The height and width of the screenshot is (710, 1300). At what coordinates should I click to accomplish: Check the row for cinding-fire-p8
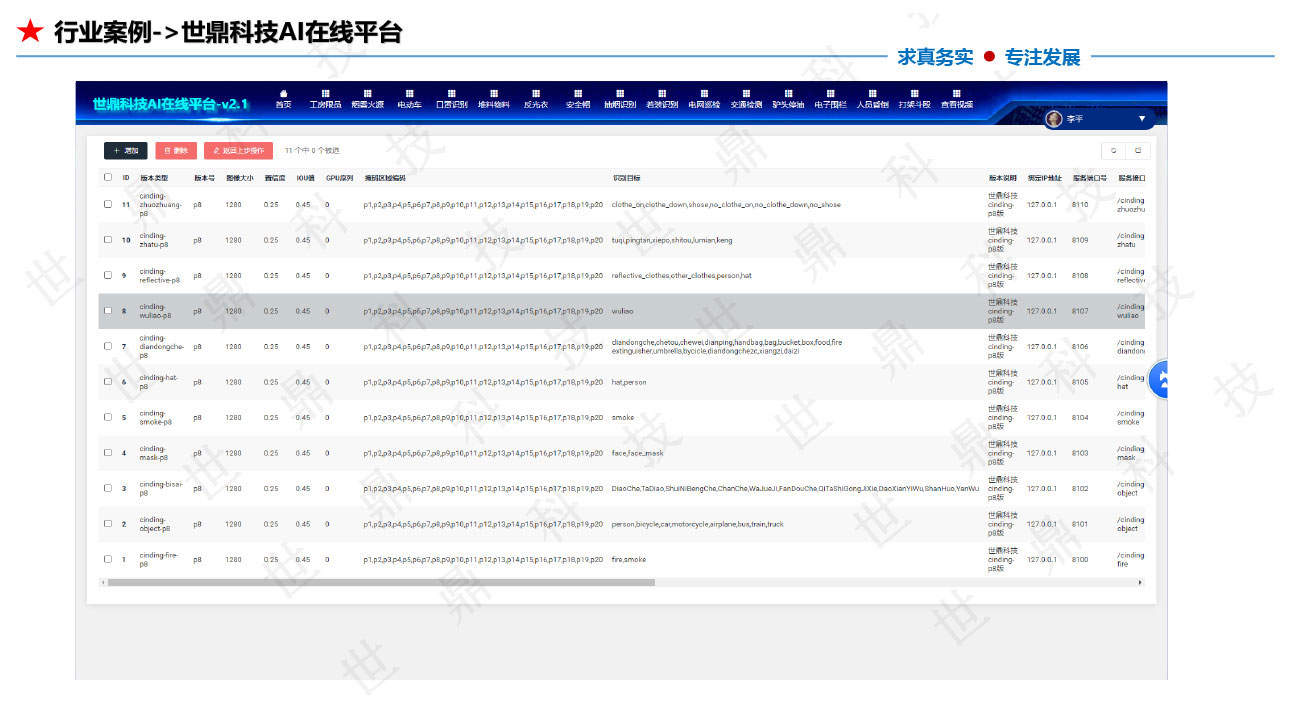click(107, 559)
